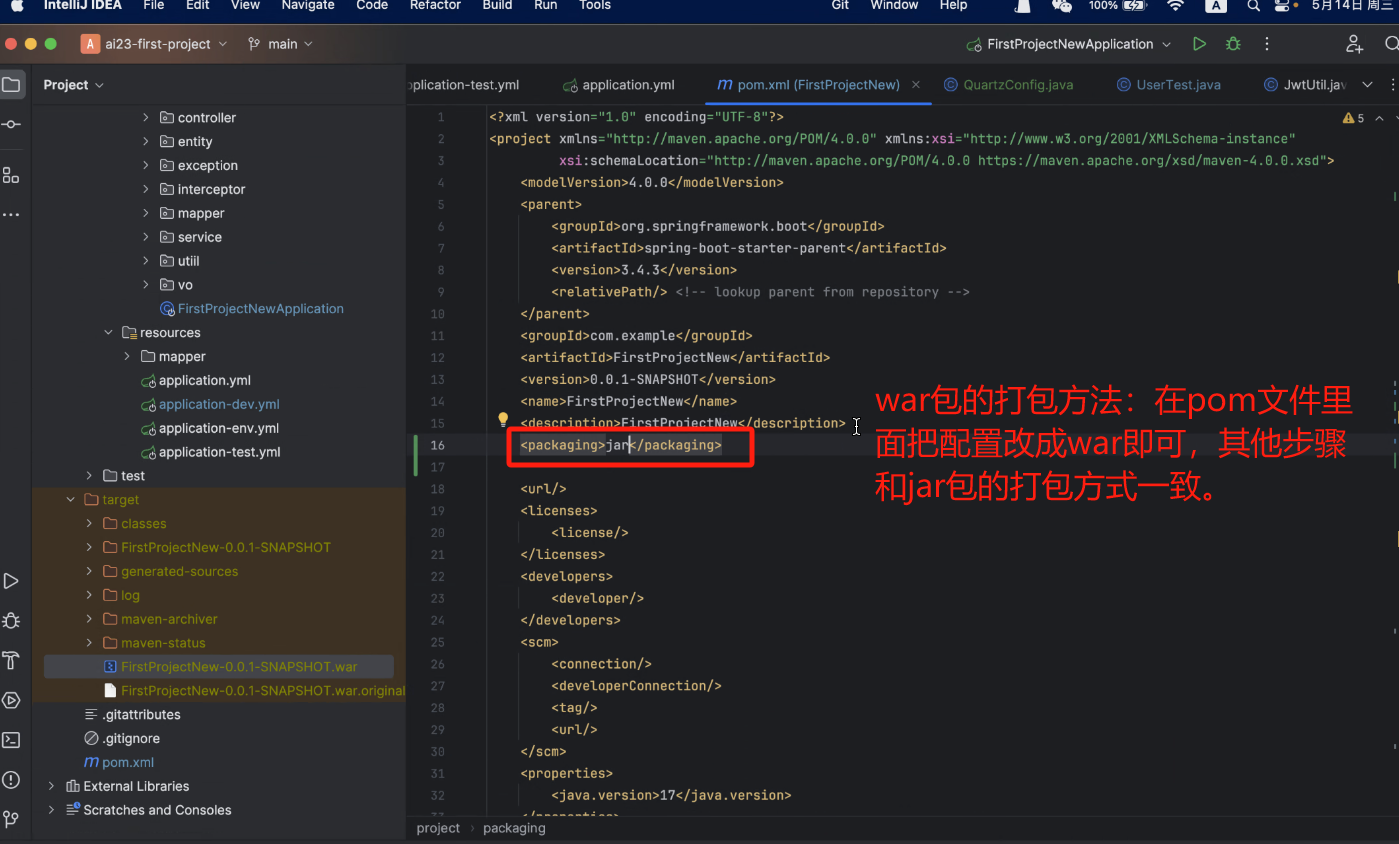Open the Problems tool window icon
Screen dimensions: 1399x844
pos(11,780)
